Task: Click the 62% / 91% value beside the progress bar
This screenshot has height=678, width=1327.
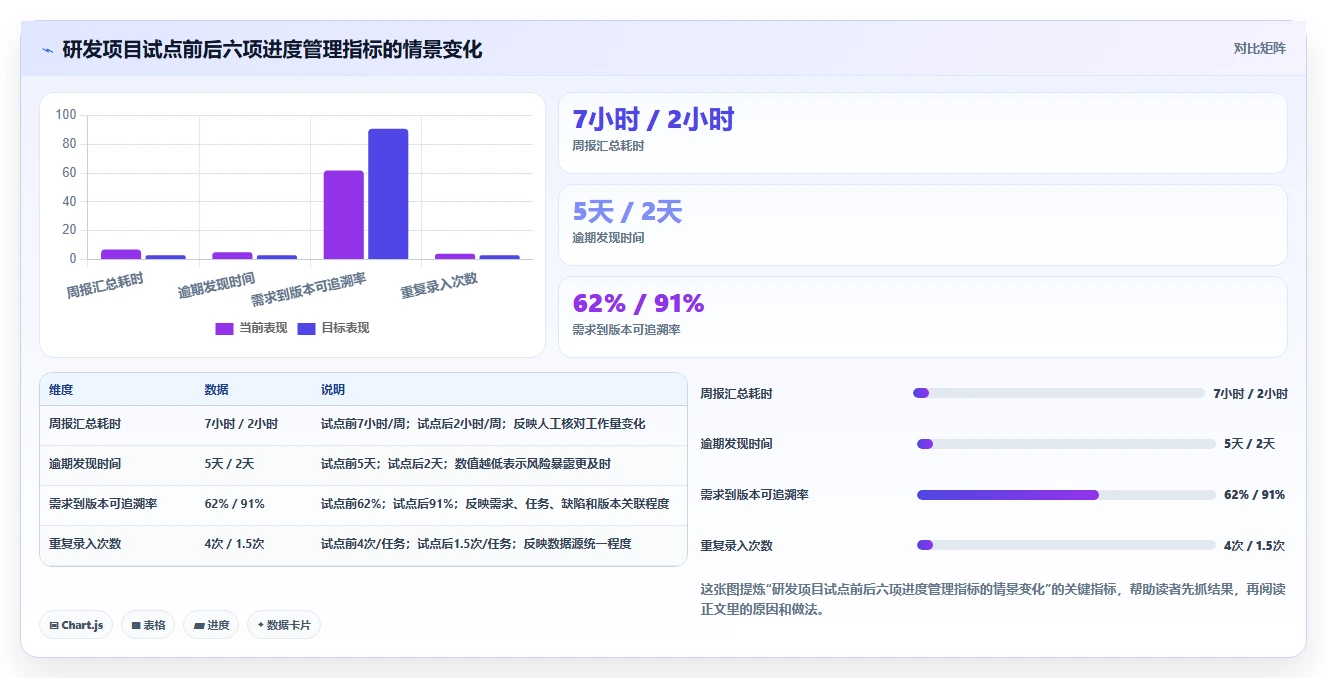Action: click(1254, 495)
